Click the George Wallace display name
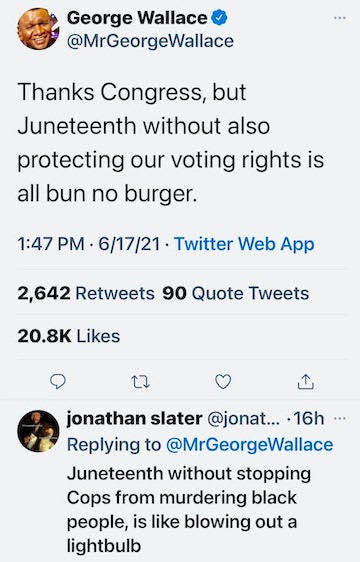The width and height of the screenshot is (360, 562). click(x=137, y=18)
